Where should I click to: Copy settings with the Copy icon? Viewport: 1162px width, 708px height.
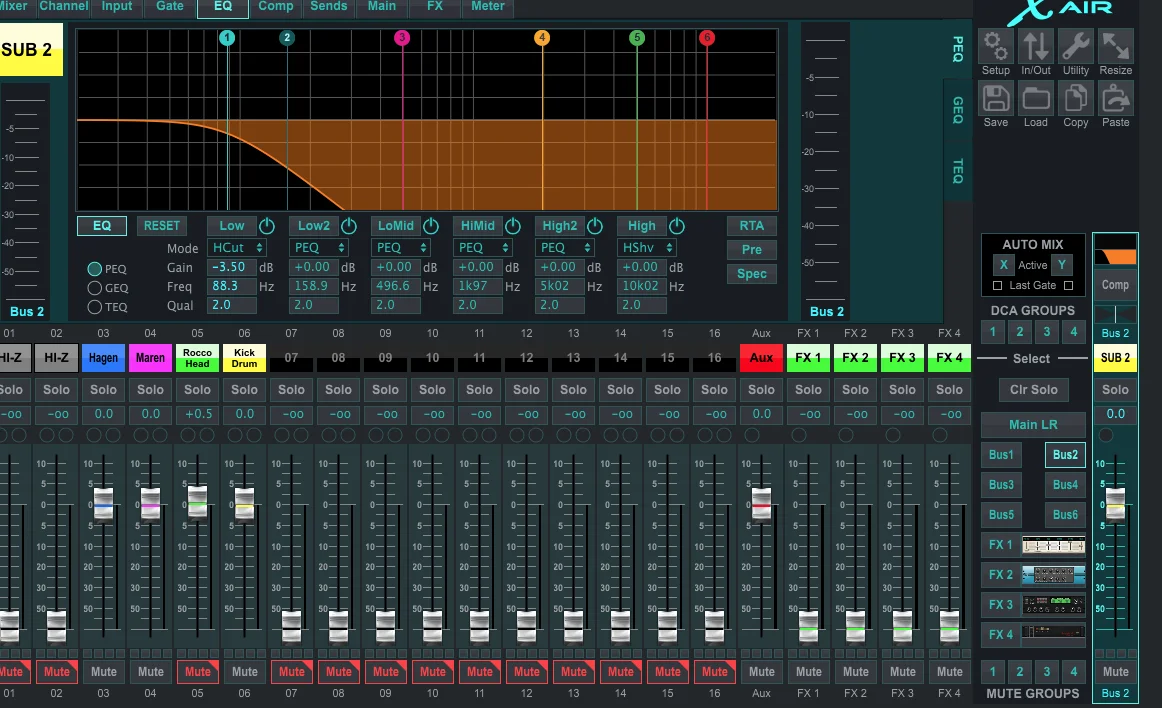coord(1076,99)
